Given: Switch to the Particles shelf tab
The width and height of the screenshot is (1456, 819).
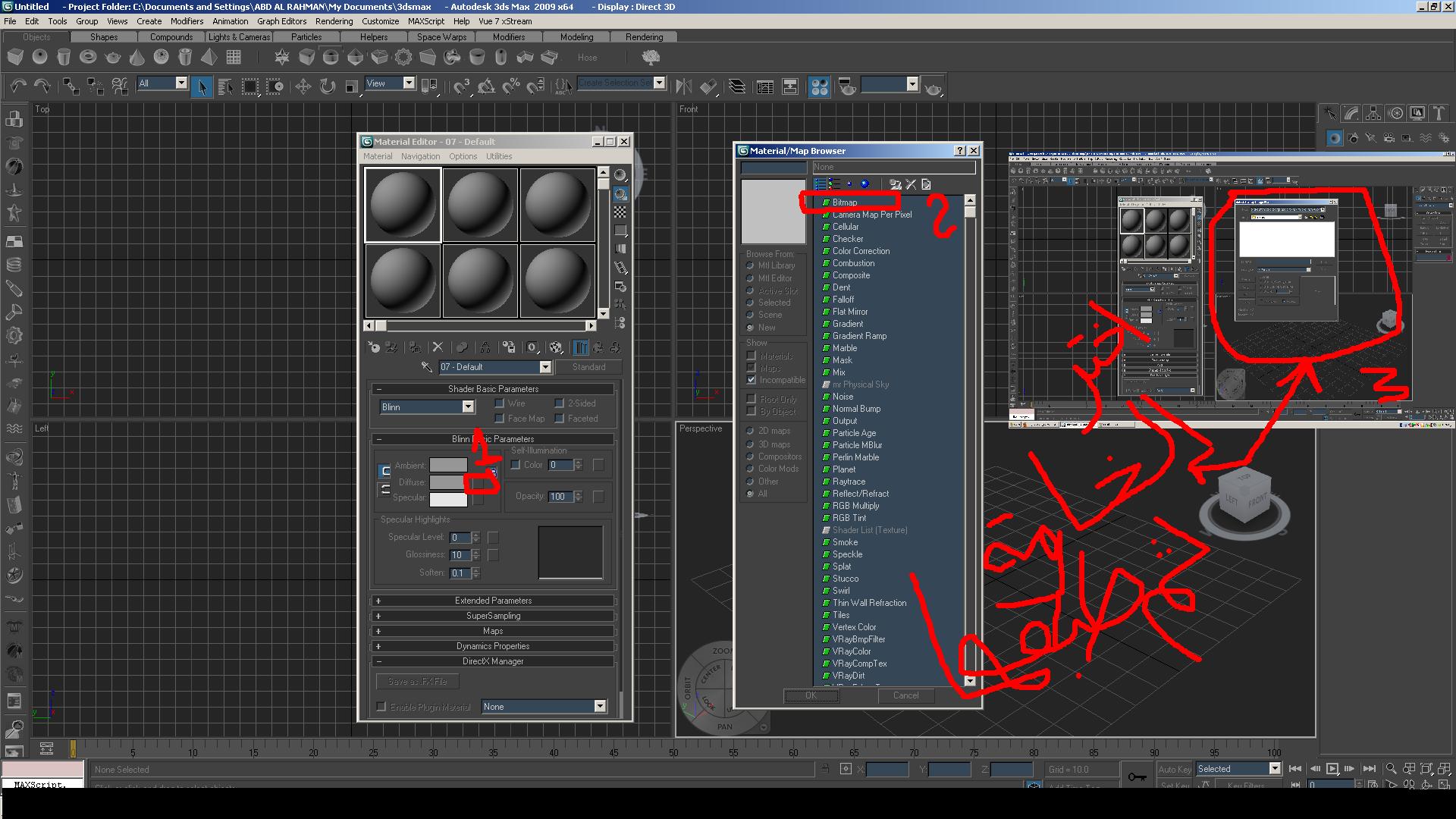Looking at the screenshot, I should tap(306, 37).
